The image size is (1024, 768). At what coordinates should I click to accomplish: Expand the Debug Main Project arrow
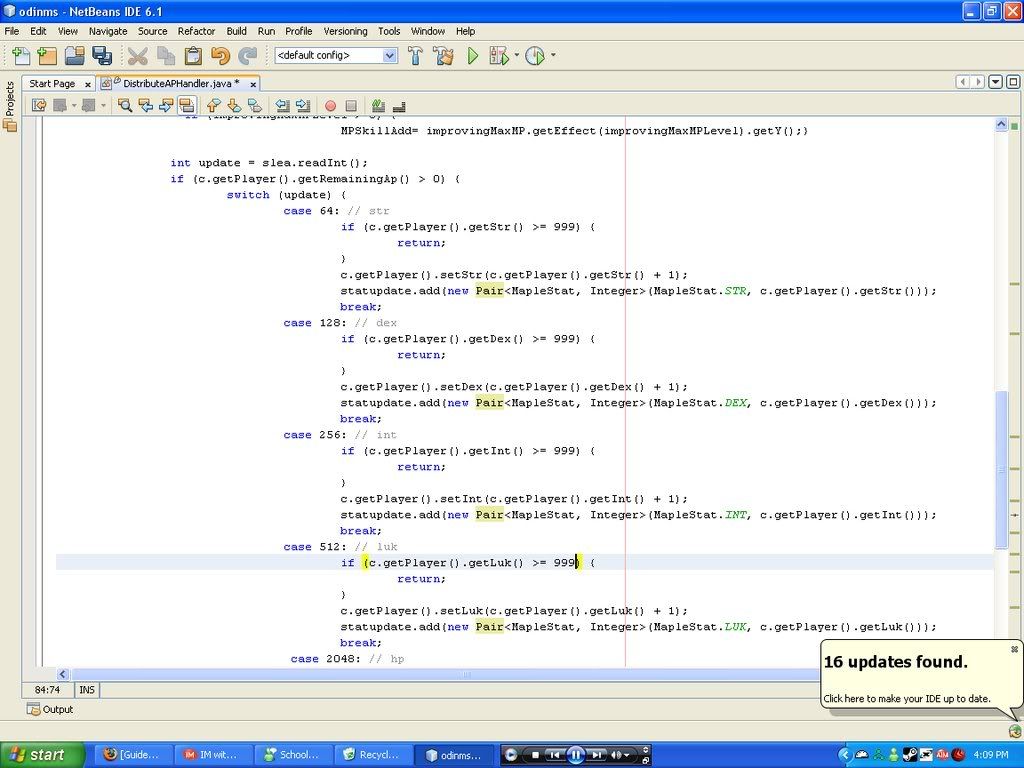point(516,56)
